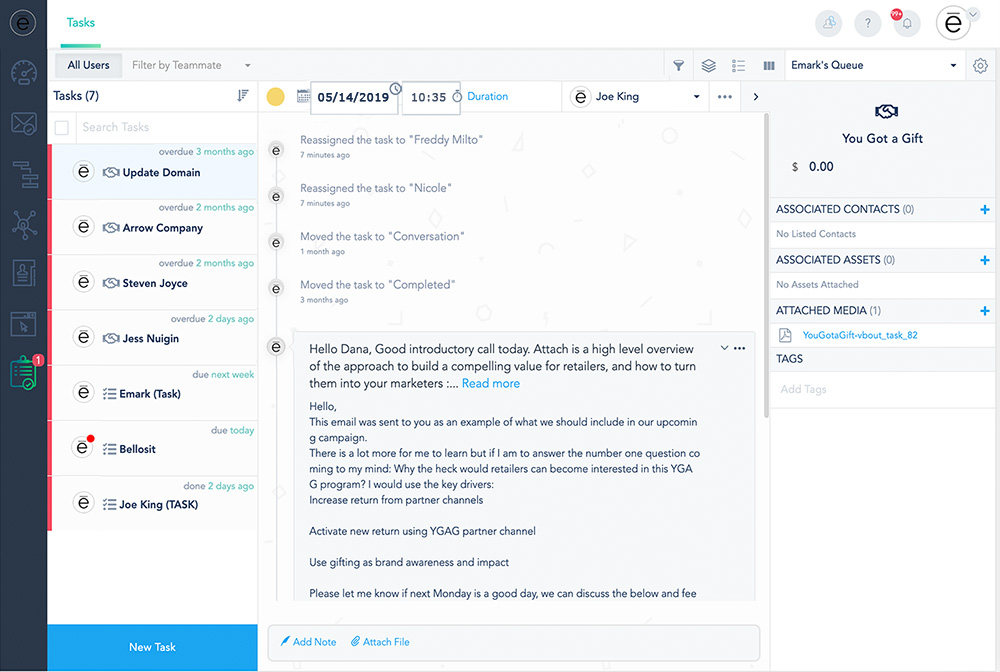Open the network nodes icon in sidebar

24,224
